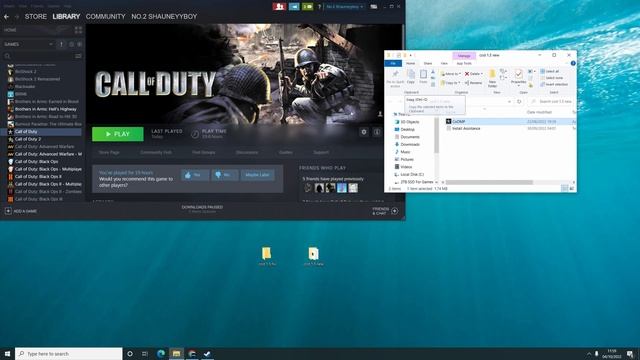
Task: Click library HOME button in Steam
Action: coord(10,30)
